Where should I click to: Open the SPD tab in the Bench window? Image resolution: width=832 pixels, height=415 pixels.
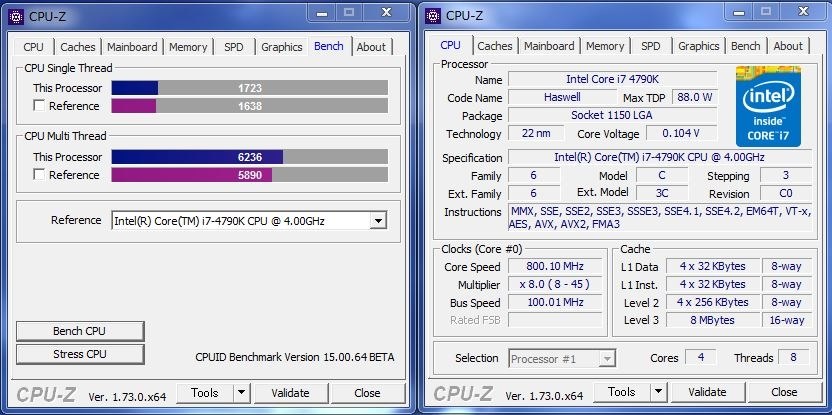(x=233, y=47)
